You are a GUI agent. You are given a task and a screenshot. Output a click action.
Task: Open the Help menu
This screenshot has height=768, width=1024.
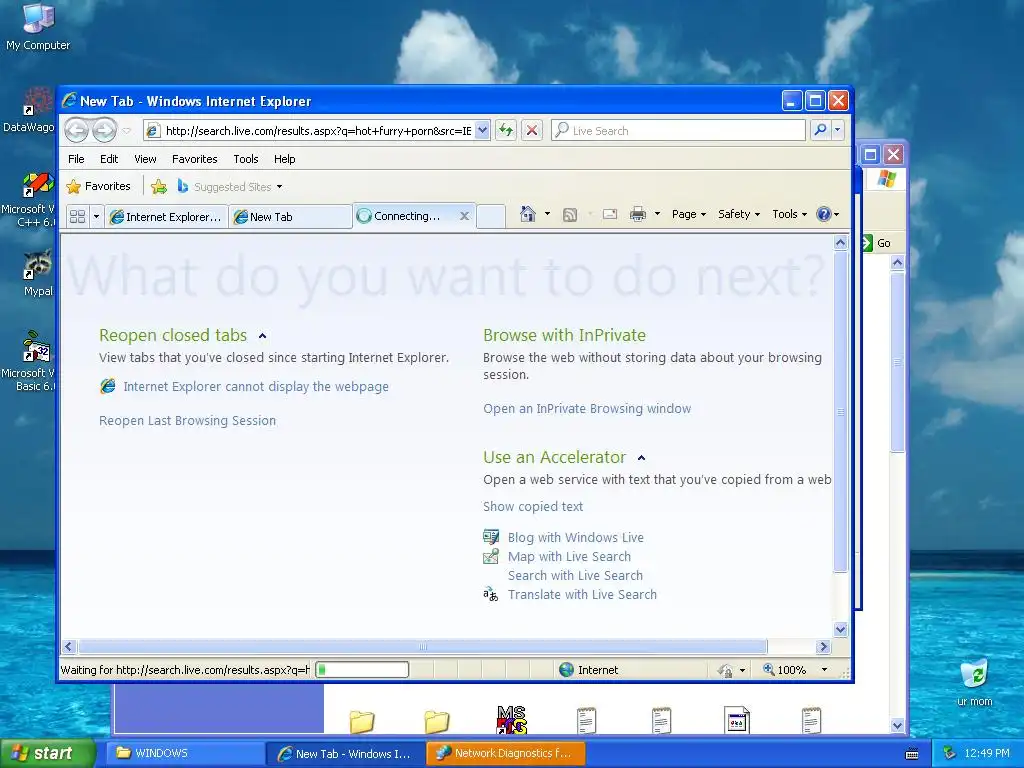click(284, 159)
